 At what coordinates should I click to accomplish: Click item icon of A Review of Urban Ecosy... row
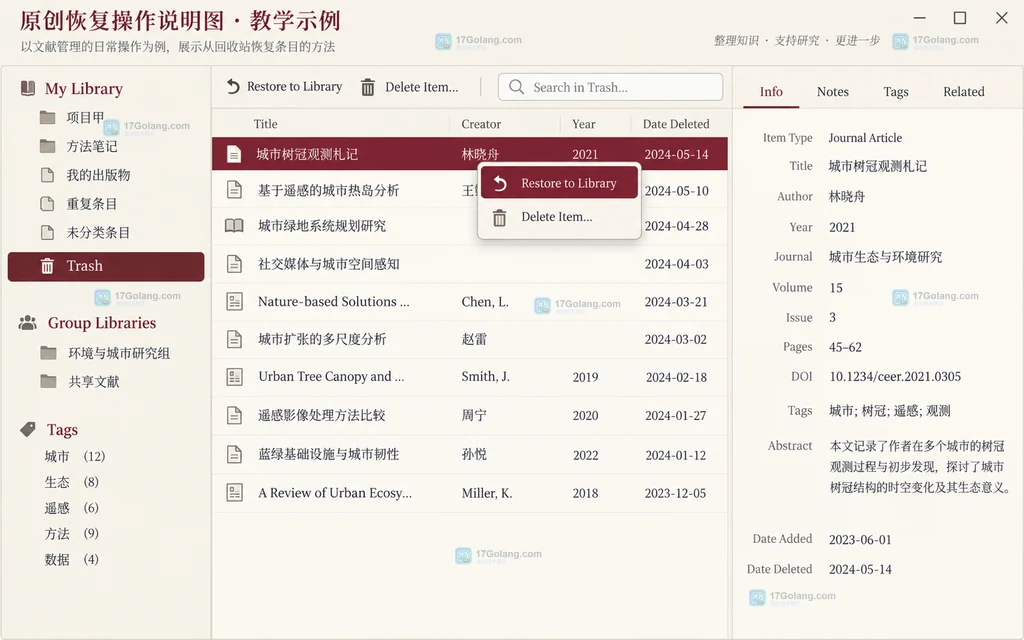[x=234, y=493]
